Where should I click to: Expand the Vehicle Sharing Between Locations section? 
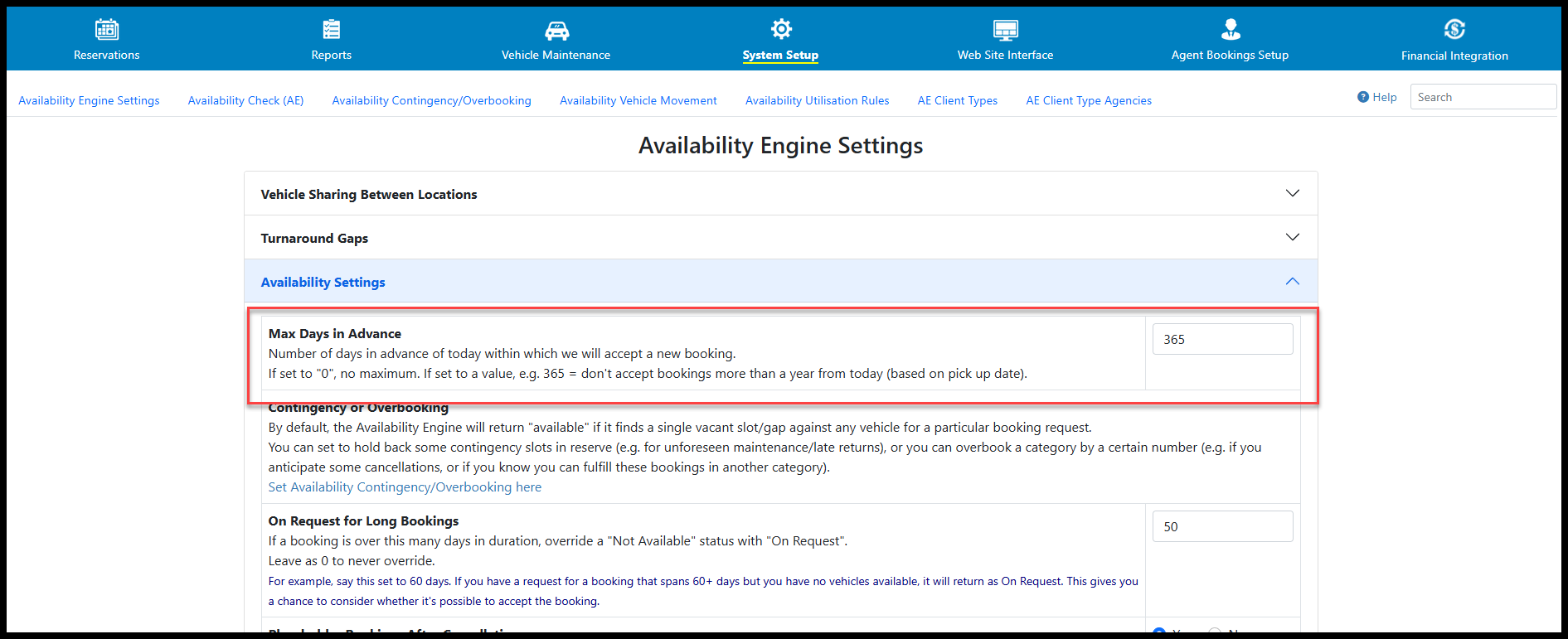pyautogui.click(x=1291, y=194)
